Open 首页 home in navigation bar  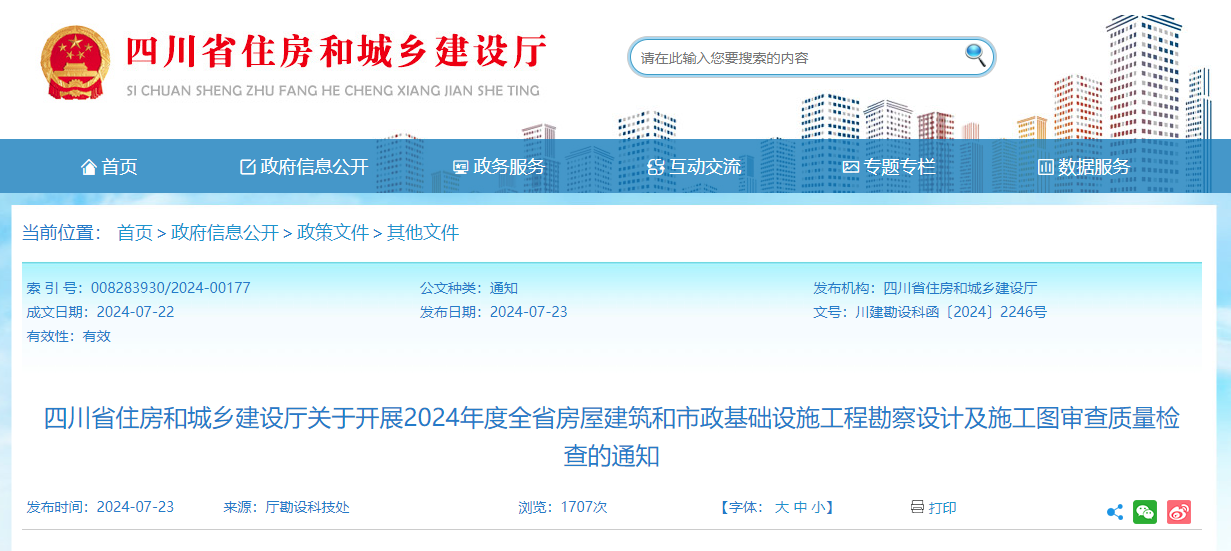(109, 167)
